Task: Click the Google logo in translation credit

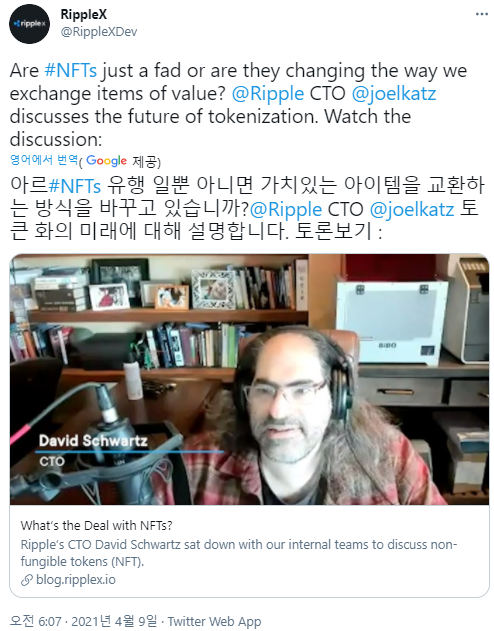Action: point(107,161)
